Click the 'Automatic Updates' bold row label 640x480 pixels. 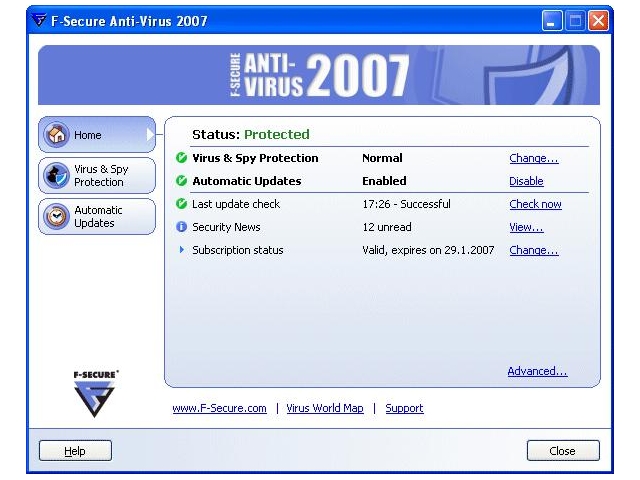pos(247,181)
